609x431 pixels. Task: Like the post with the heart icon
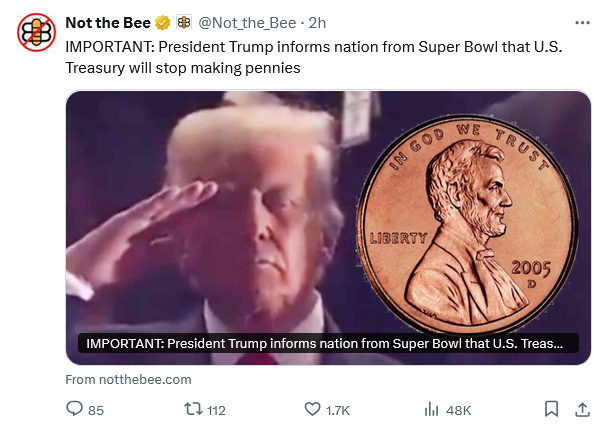pyautogui.click(x=312, y=409)
